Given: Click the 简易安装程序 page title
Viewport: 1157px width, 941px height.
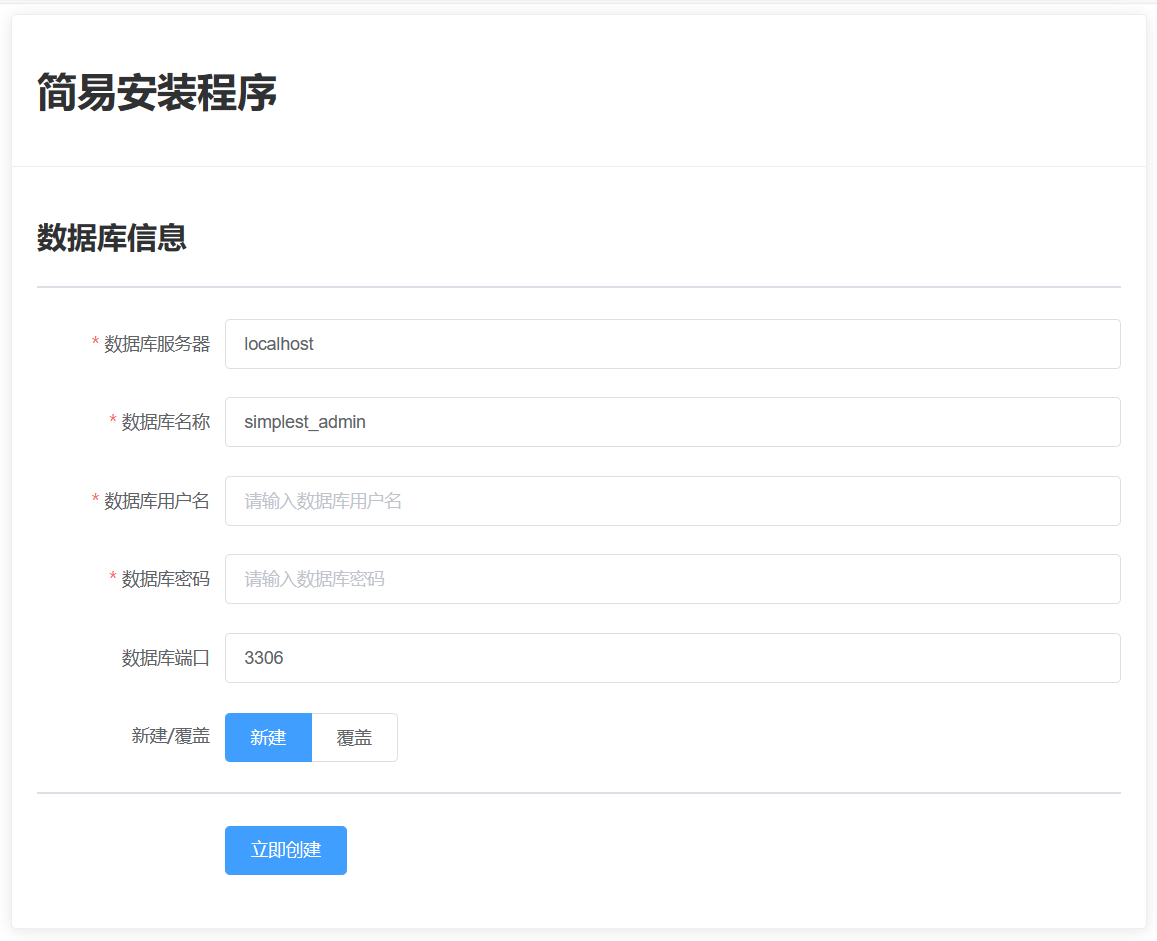Looking at the screenshot, I should 157,93.
